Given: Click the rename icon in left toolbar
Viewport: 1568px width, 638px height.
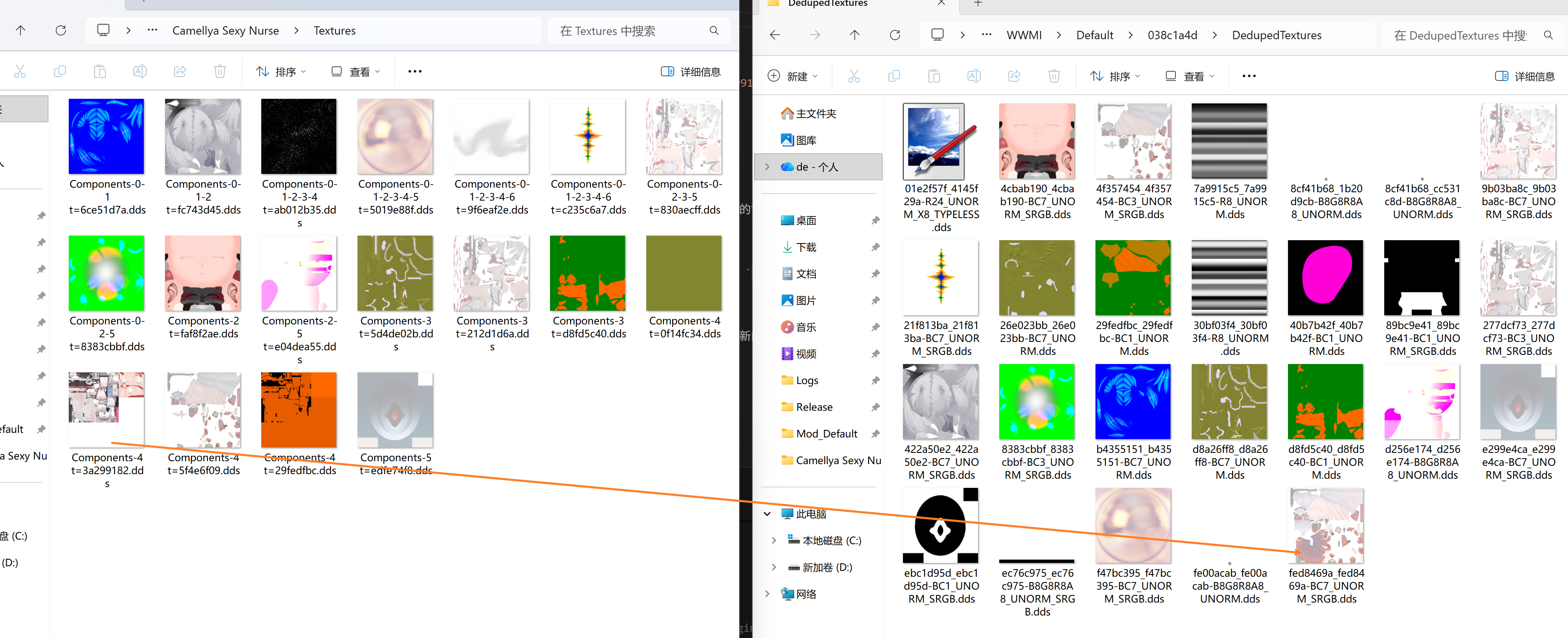Looking at the screenshot, I should click(140, 72).
